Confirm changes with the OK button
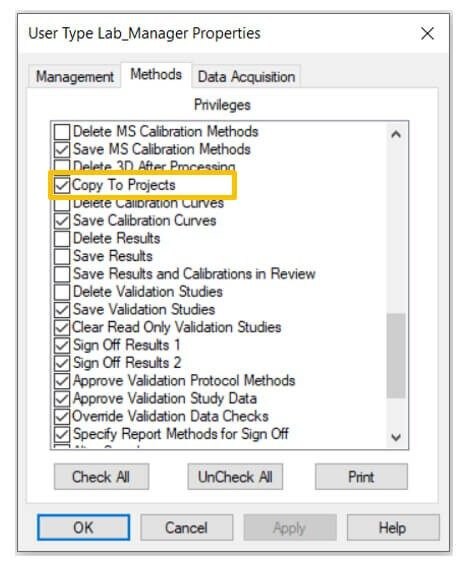The image size is (463, 563). [x=83, y=528]
